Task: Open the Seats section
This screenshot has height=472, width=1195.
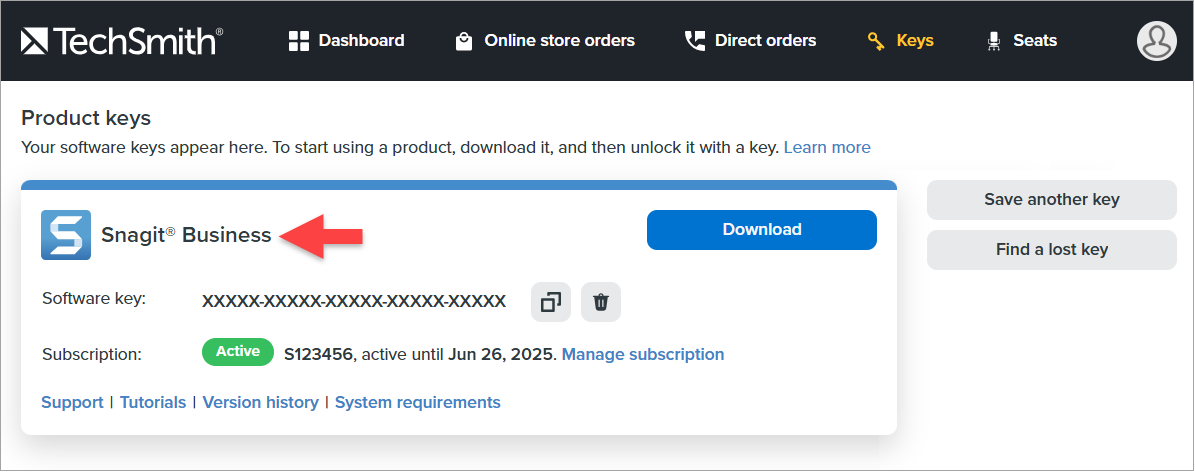Action: (1021, 41)
